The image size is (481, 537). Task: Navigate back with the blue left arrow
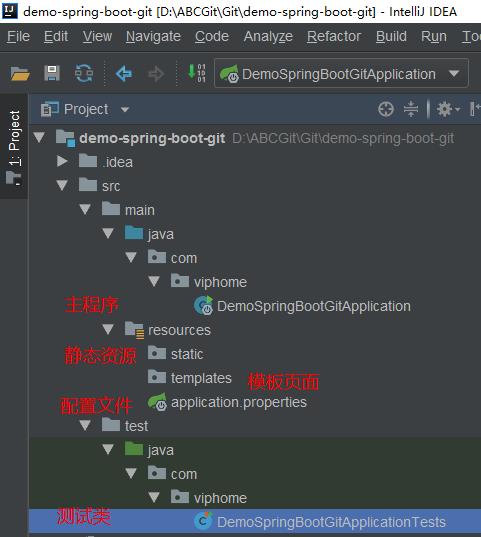pos(124,73)
